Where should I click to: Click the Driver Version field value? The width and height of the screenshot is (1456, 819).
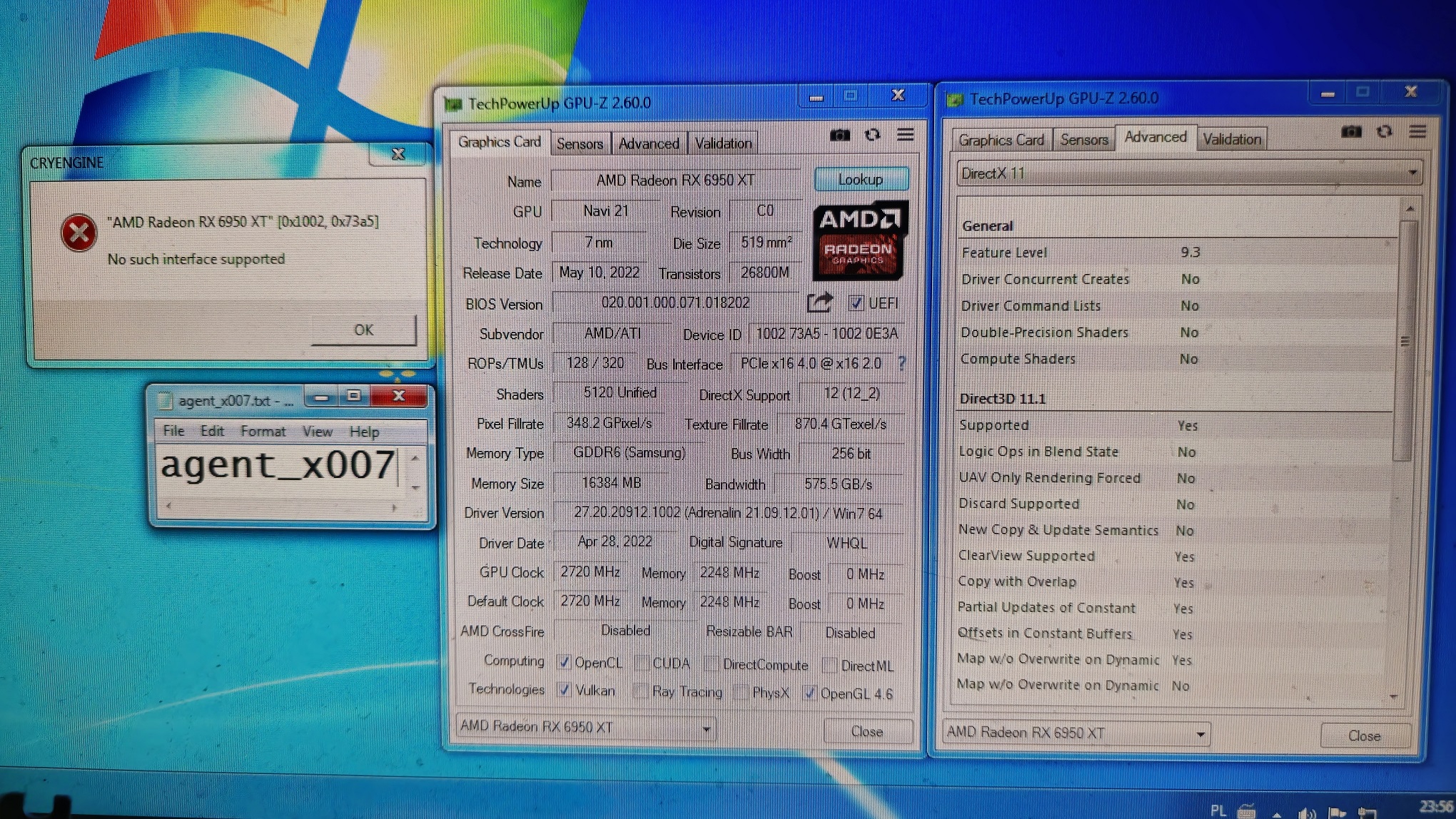pos(728,514)
